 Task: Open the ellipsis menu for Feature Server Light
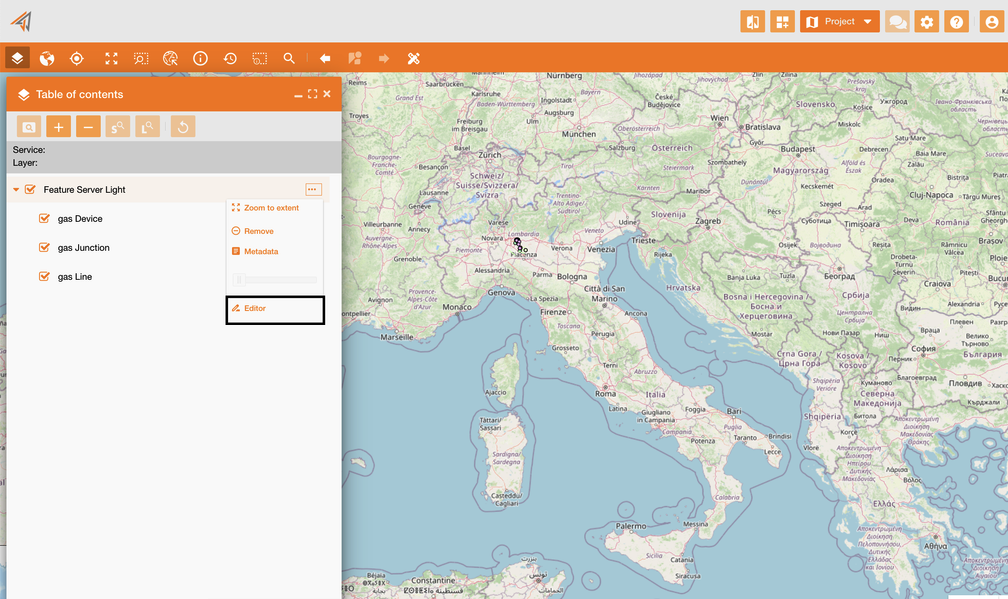(313, 190)
